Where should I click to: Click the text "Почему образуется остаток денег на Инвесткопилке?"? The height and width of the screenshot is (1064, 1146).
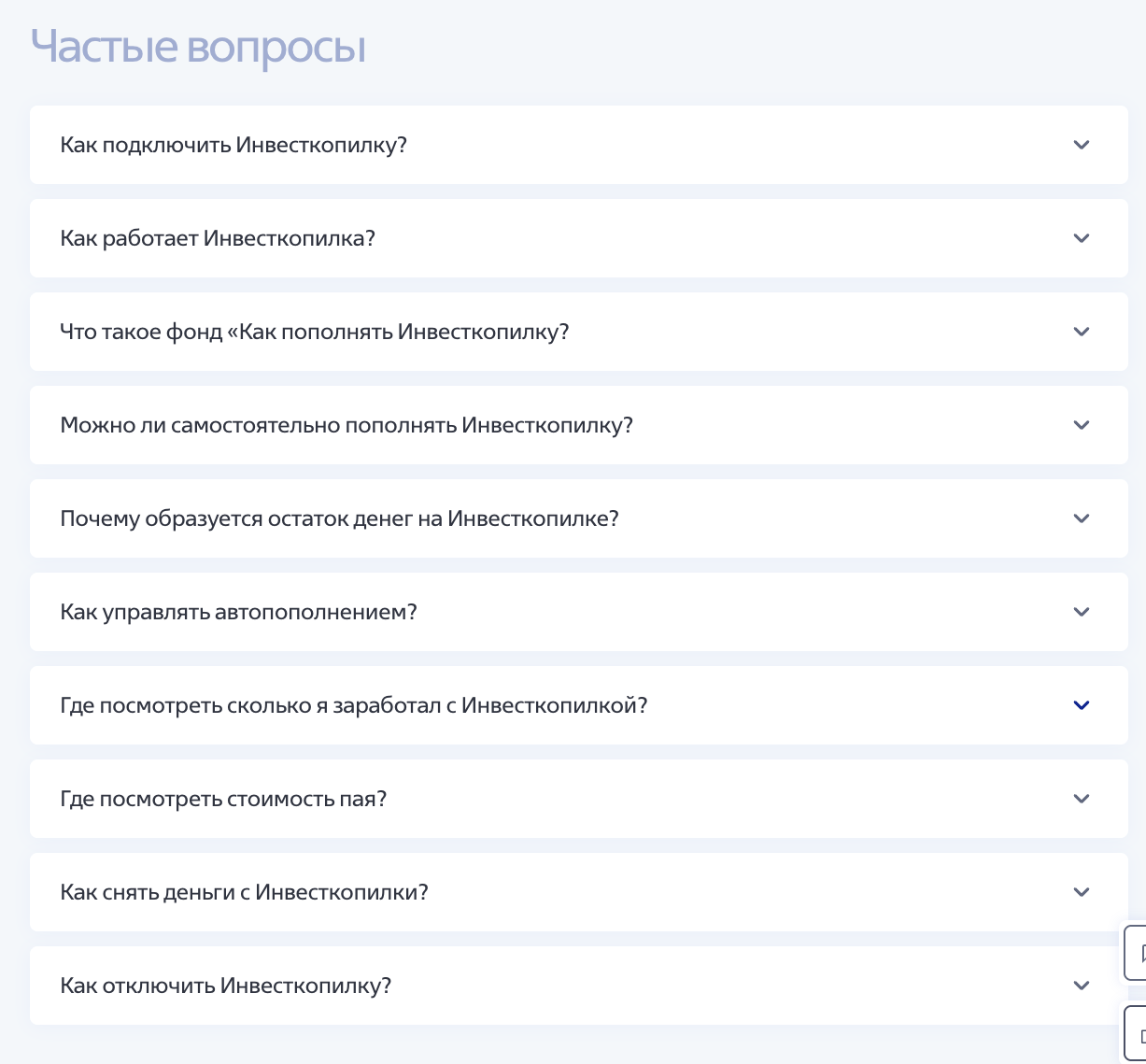pos(339,518)
